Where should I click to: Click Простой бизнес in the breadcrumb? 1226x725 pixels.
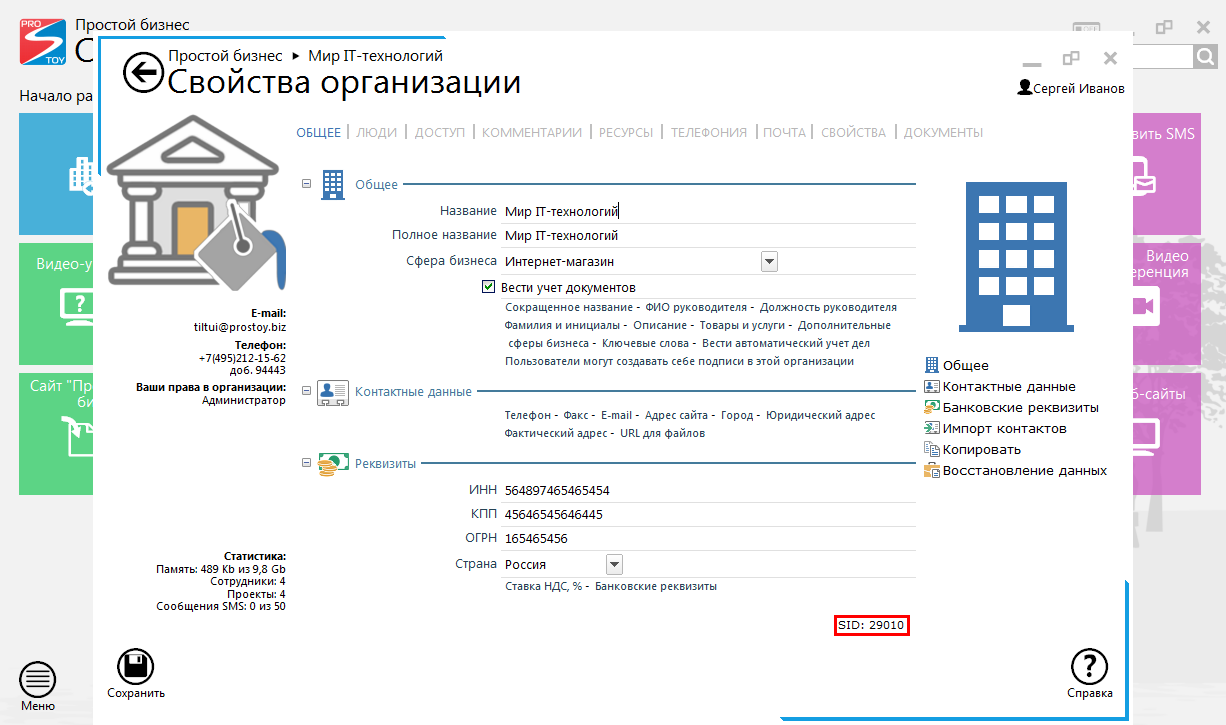[x=225, y=56]
